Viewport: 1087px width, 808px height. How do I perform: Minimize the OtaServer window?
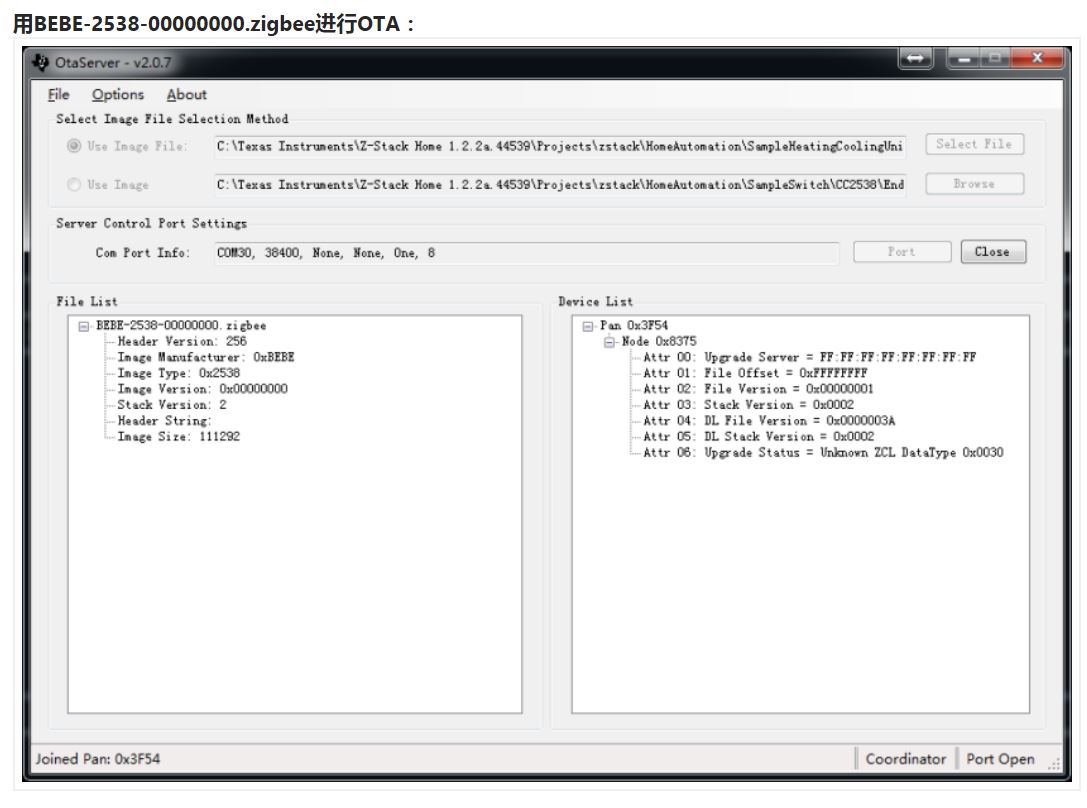tap(964, 59)
